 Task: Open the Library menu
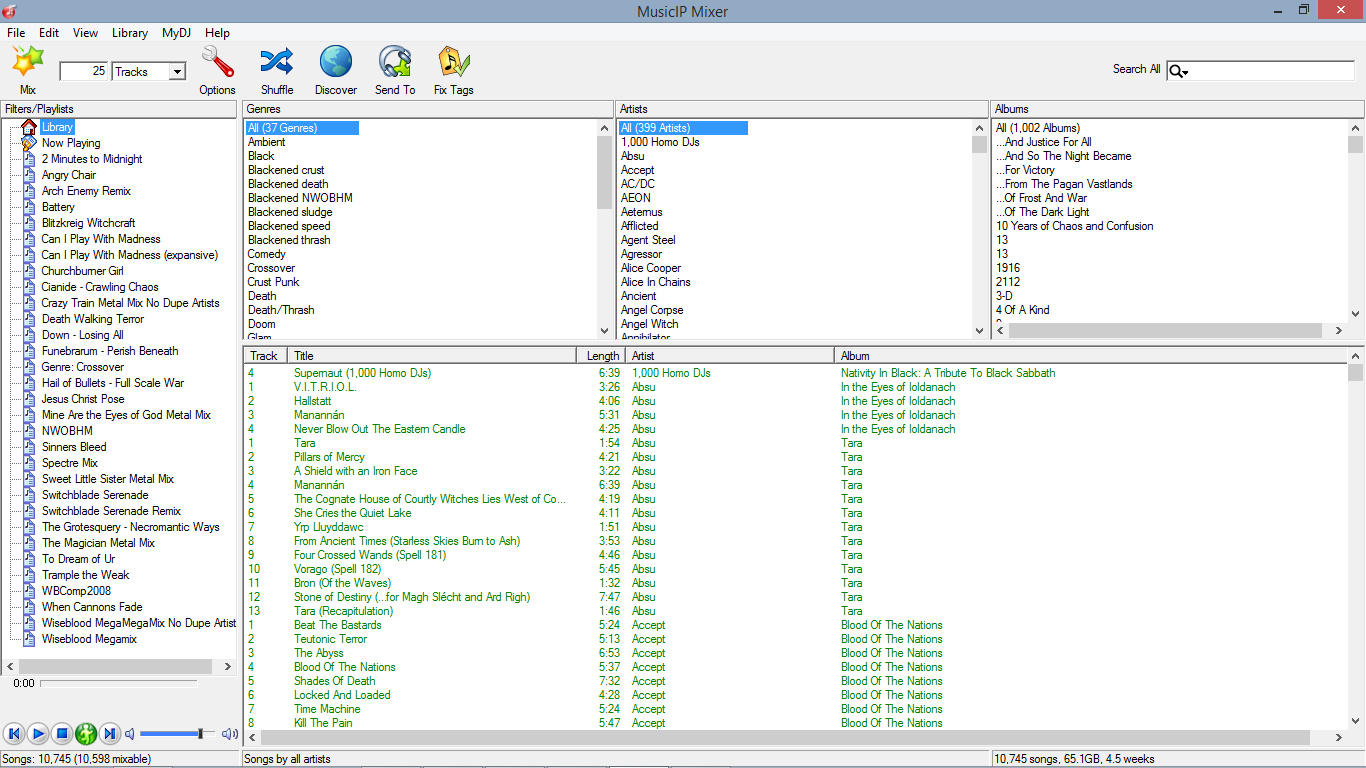[129, 33]
